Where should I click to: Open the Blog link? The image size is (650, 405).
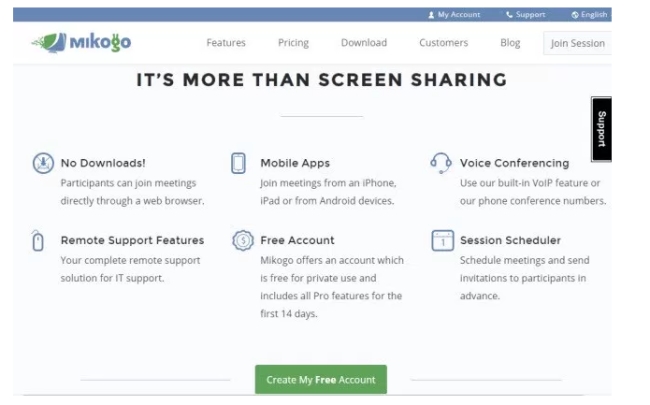(x=510, y=43)
